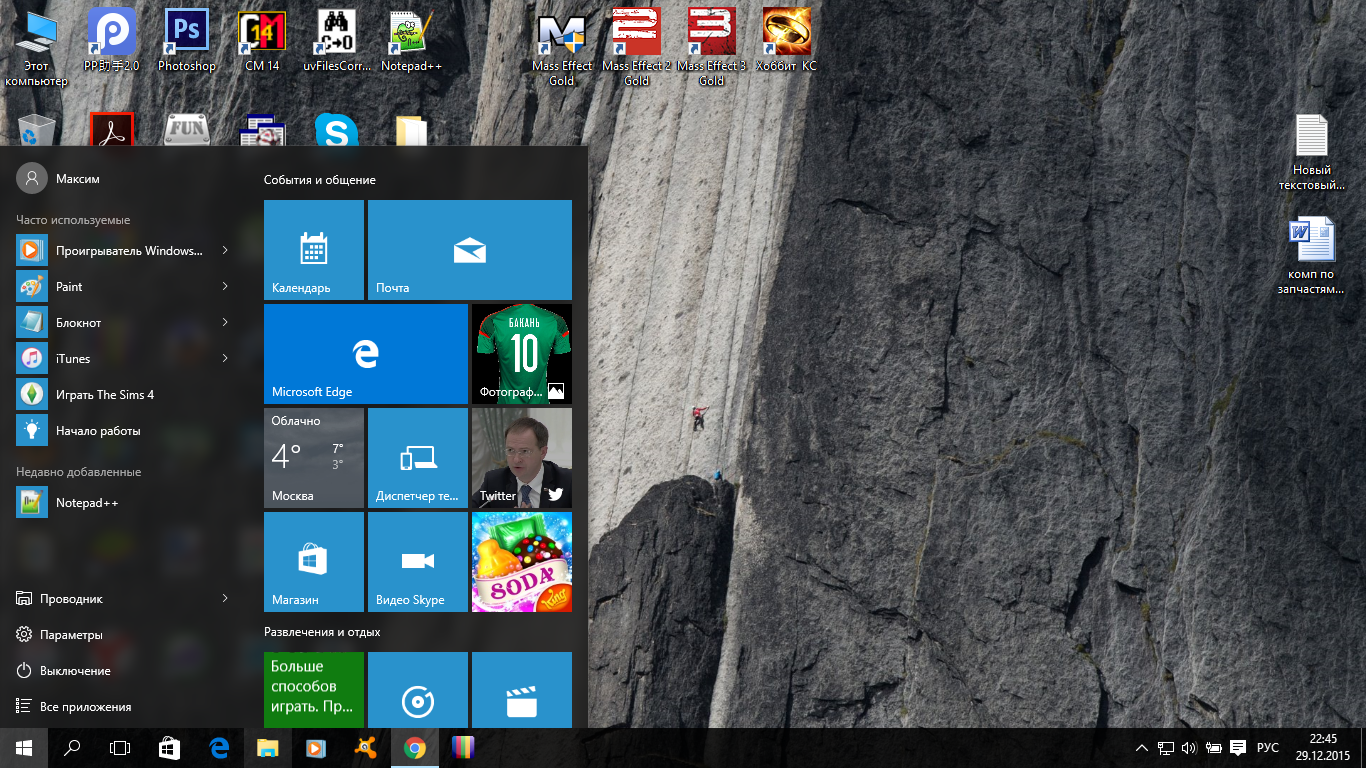Switch the РУС input language indicator
This screenshot has height=768, width=1366.
[1267, 747]
